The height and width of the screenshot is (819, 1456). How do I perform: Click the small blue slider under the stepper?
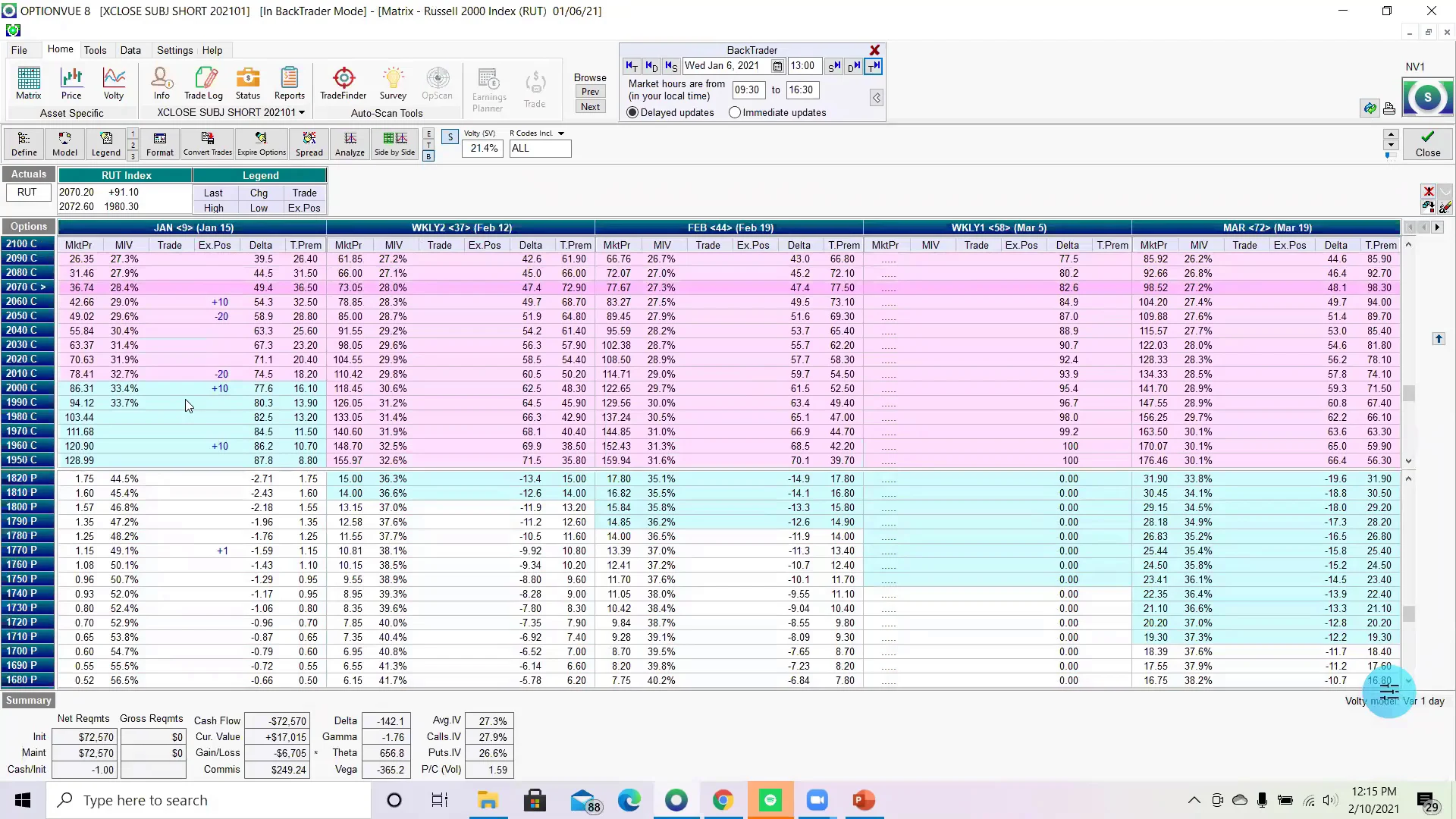[x=1389, y=155]
